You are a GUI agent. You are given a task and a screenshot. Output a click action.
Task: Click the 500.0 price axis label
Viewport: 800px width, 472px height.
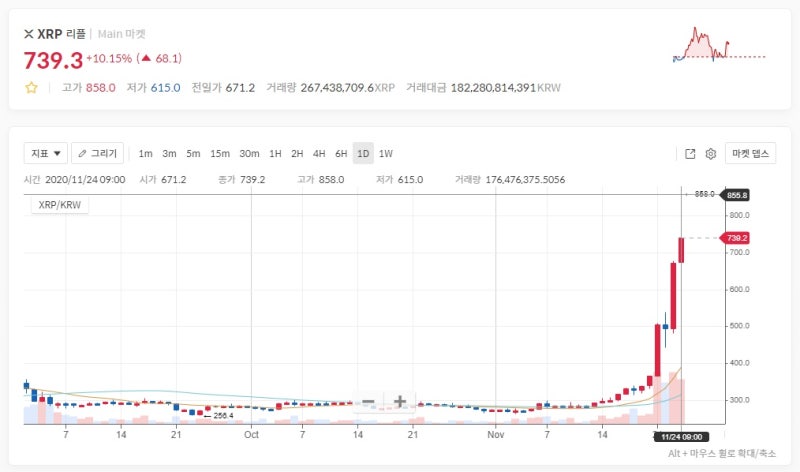739,326
